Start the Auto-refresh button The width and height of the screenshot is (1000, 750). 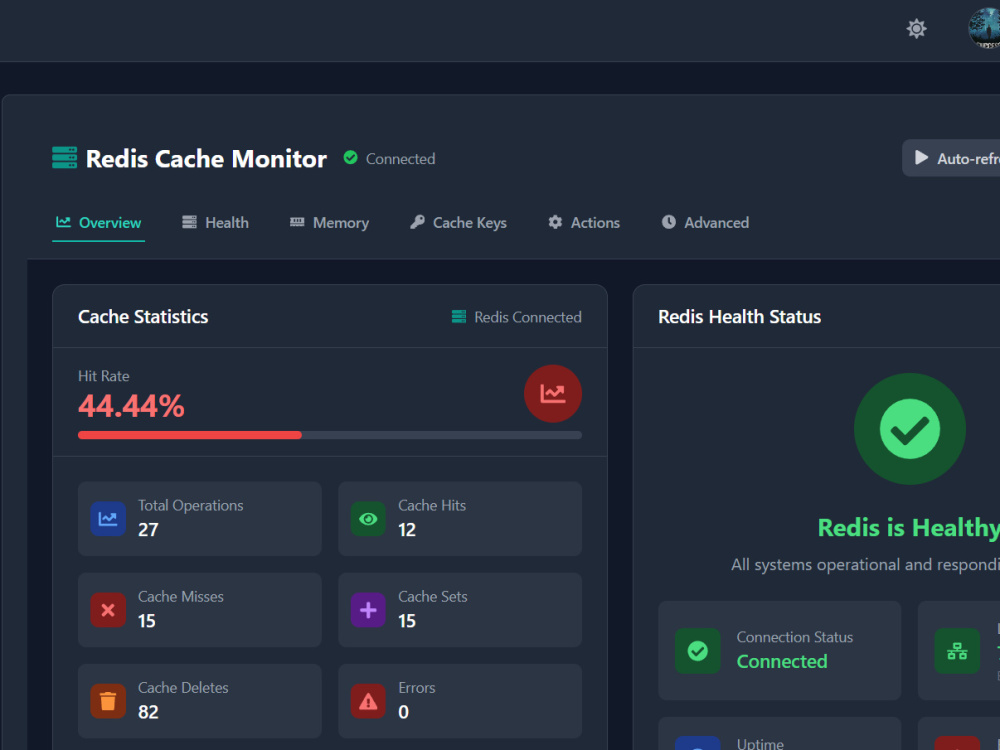(x=951, y=158)
